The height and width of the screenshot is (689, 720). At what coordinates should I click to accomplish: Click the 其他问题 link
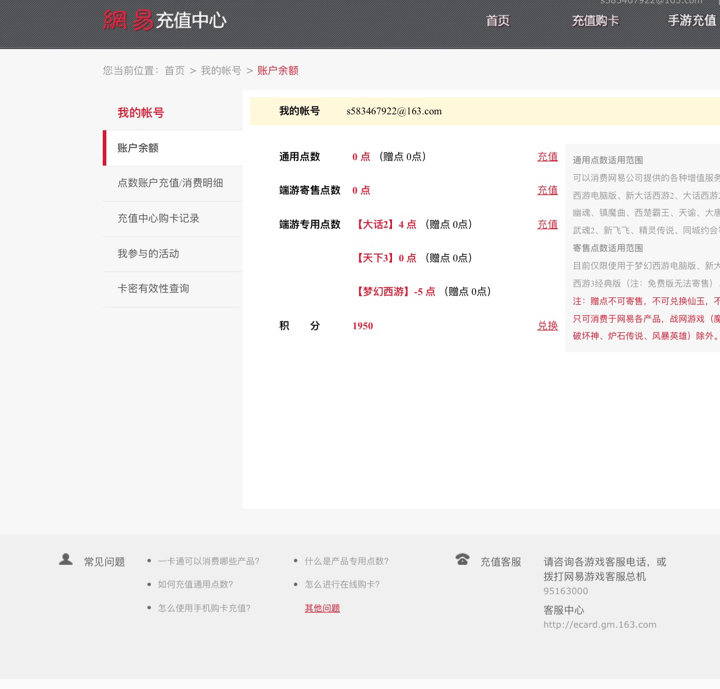point(322,608)
